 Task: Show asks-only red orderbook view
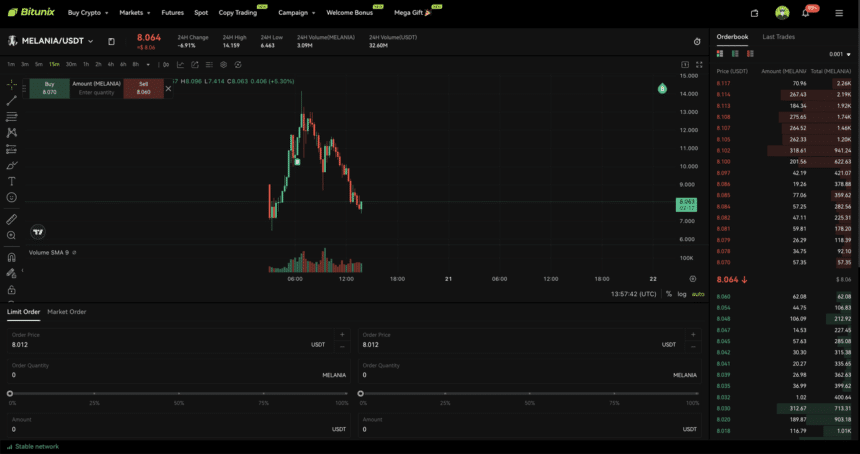point(750,54)
